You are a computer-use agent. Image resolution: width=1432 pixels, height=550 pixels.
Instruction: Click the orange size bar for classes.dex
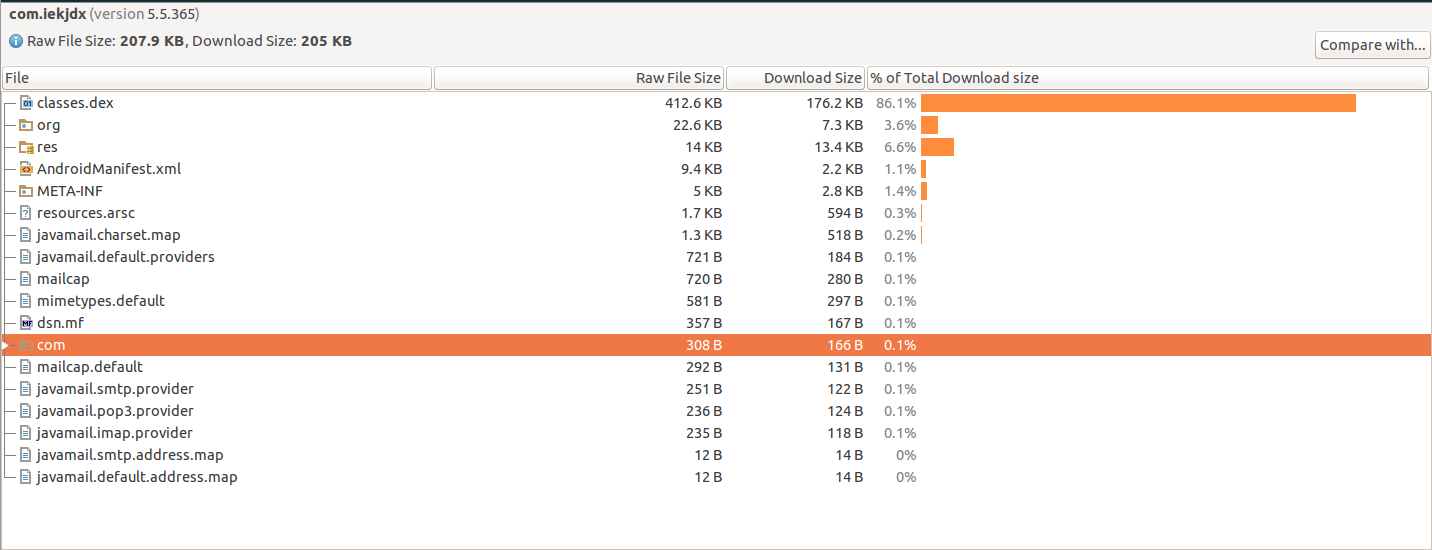point(1138,103)
